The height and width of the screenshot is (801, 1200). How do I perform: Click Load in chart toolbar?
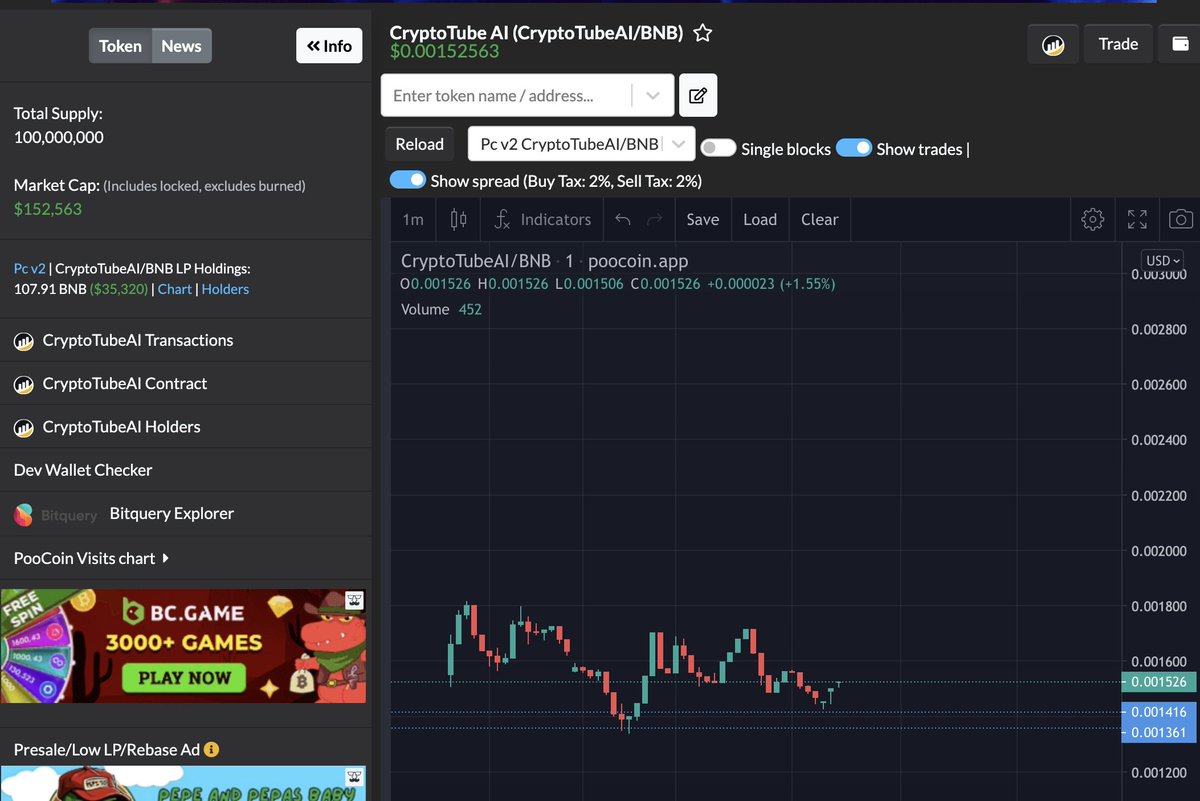(760, 219)
